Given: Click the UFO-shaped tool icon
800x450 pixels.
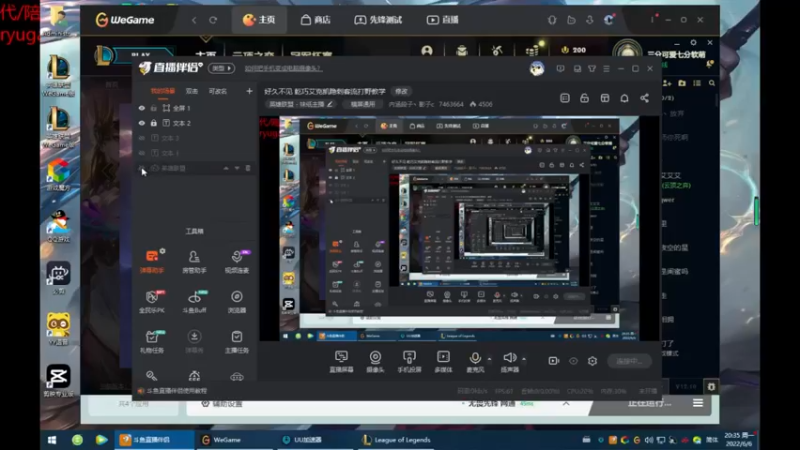Looking at the screenshot, I should tap(237, 377).
